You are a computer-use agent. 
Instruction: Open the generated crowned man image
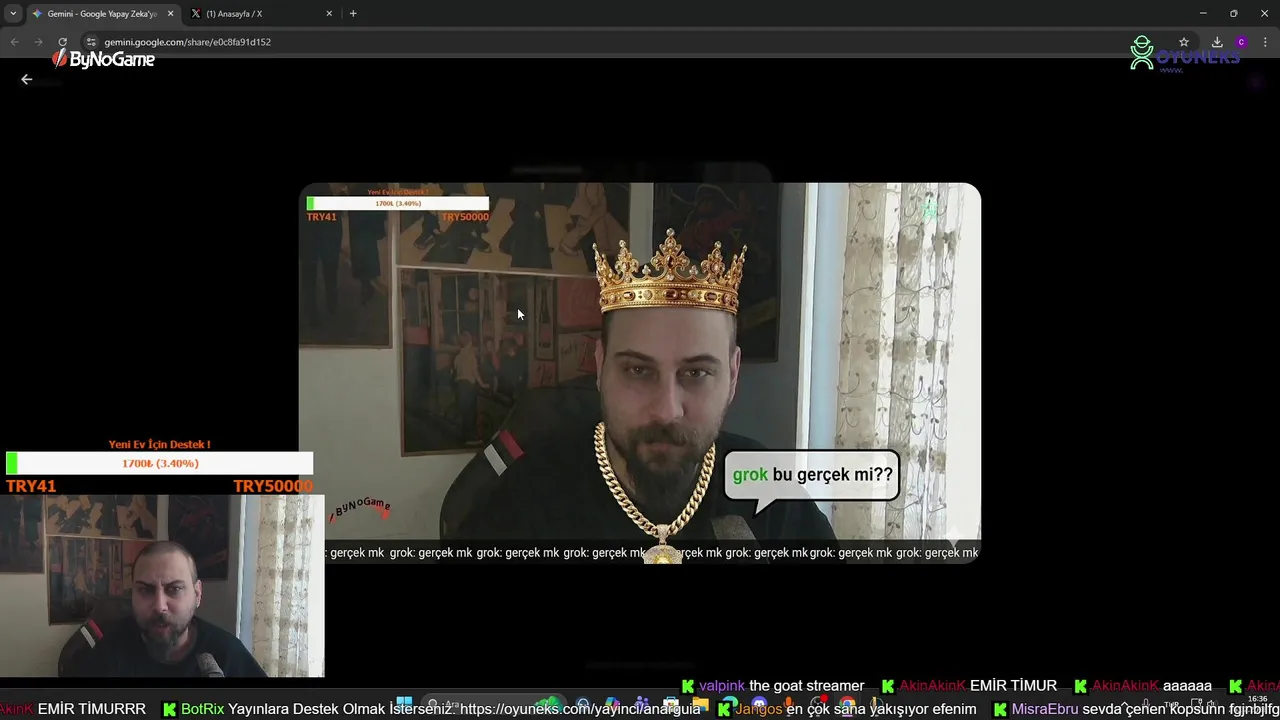point(640,373)
